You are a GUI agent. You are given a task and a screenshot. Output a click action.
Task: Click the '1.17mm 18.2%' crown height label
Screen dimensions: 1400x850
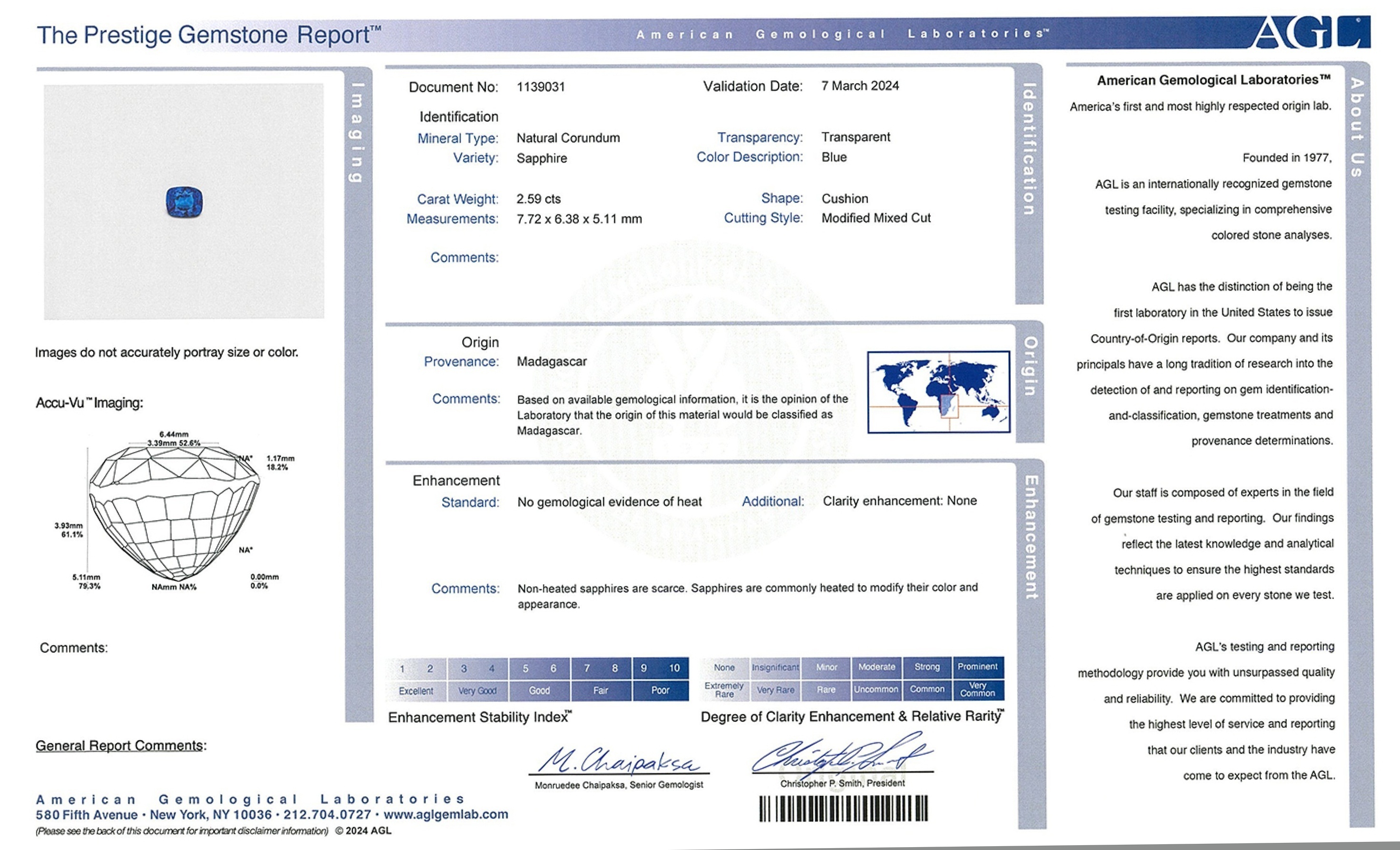(x=281, y=463)
